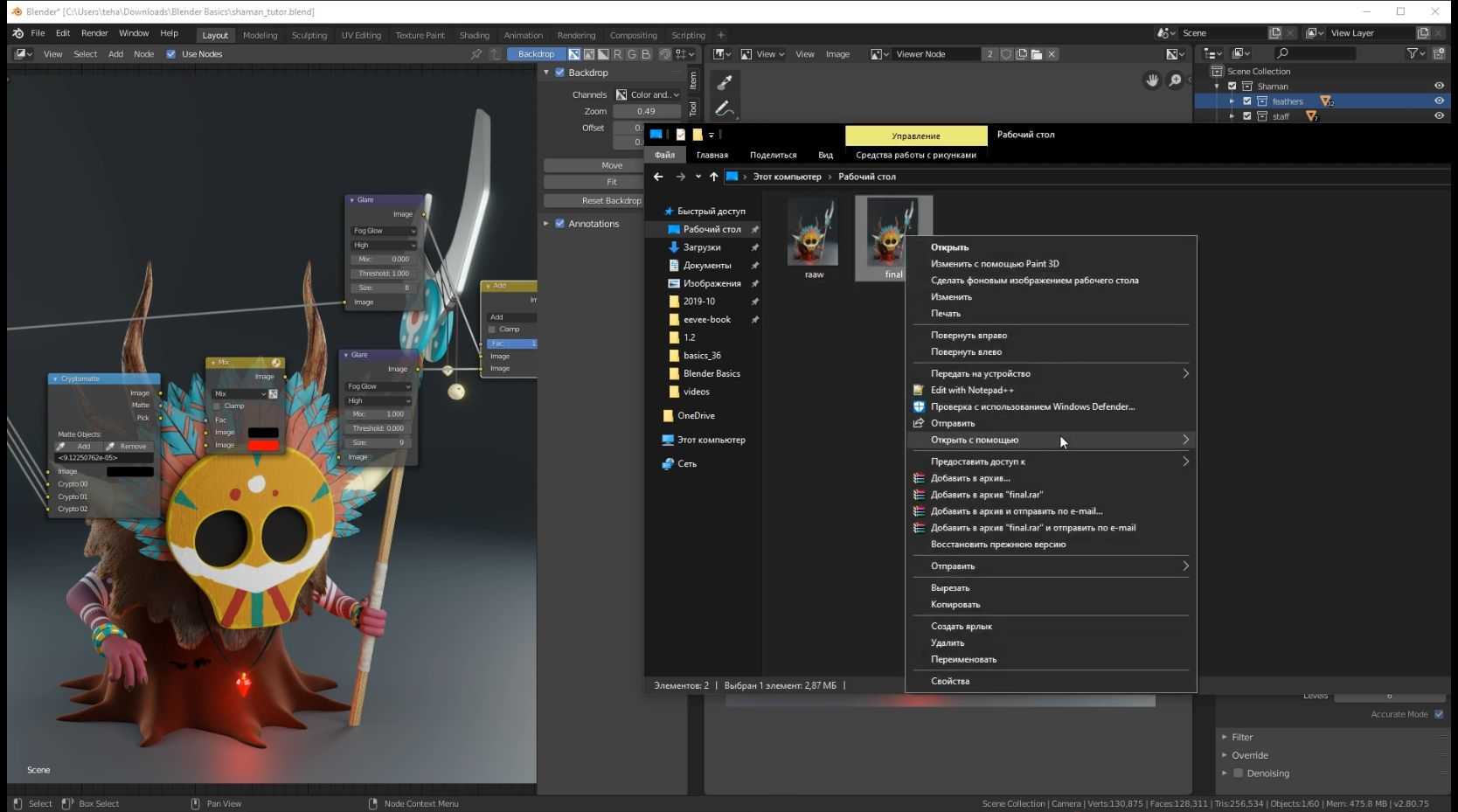Click the eyedropper icon in Cryptomatte node
The image size is (1458, 812).
[60, 446]
